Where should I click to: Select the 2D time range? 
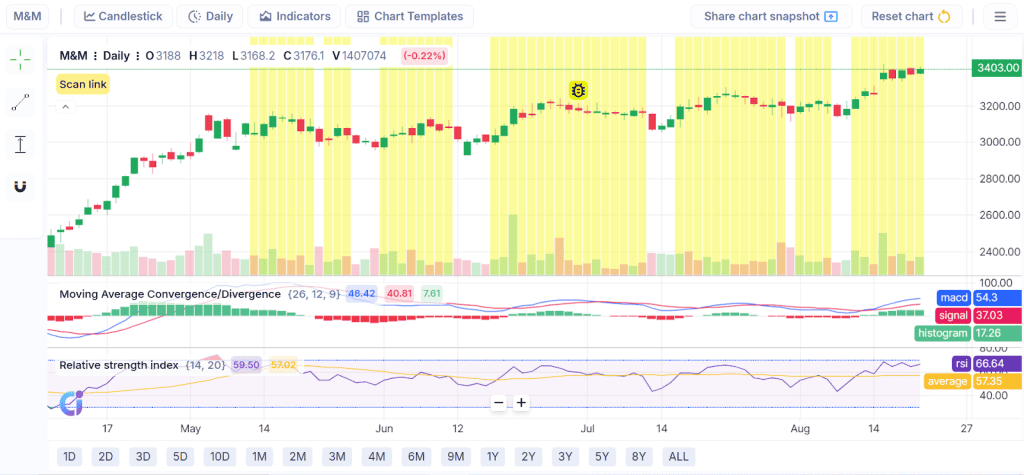[106, 456]
